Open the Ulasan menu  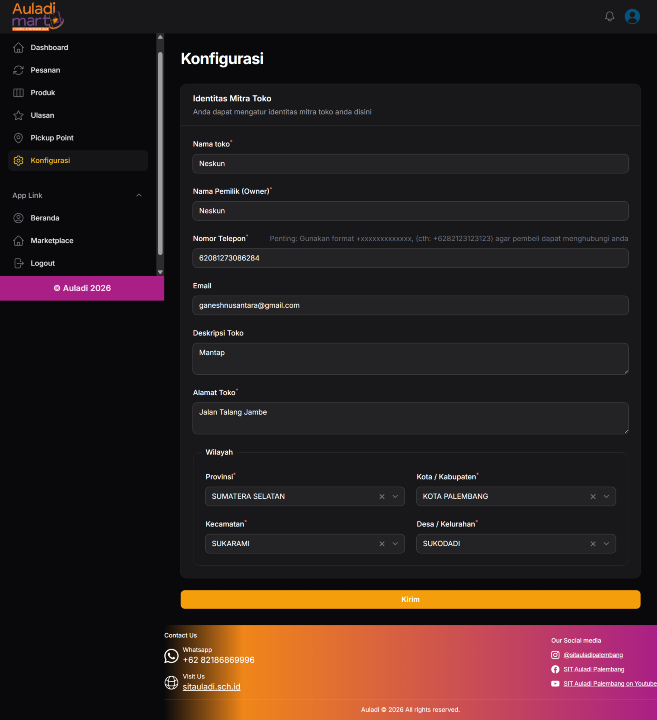tap(78, 115)
